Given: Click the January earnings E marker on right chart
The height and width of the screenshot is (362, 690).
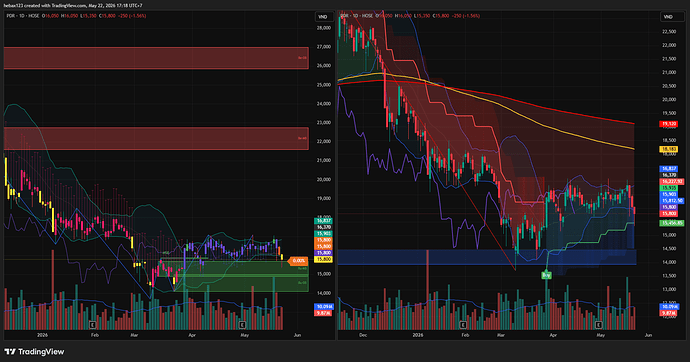Looking at the screenshot, I should coord(463,325).
